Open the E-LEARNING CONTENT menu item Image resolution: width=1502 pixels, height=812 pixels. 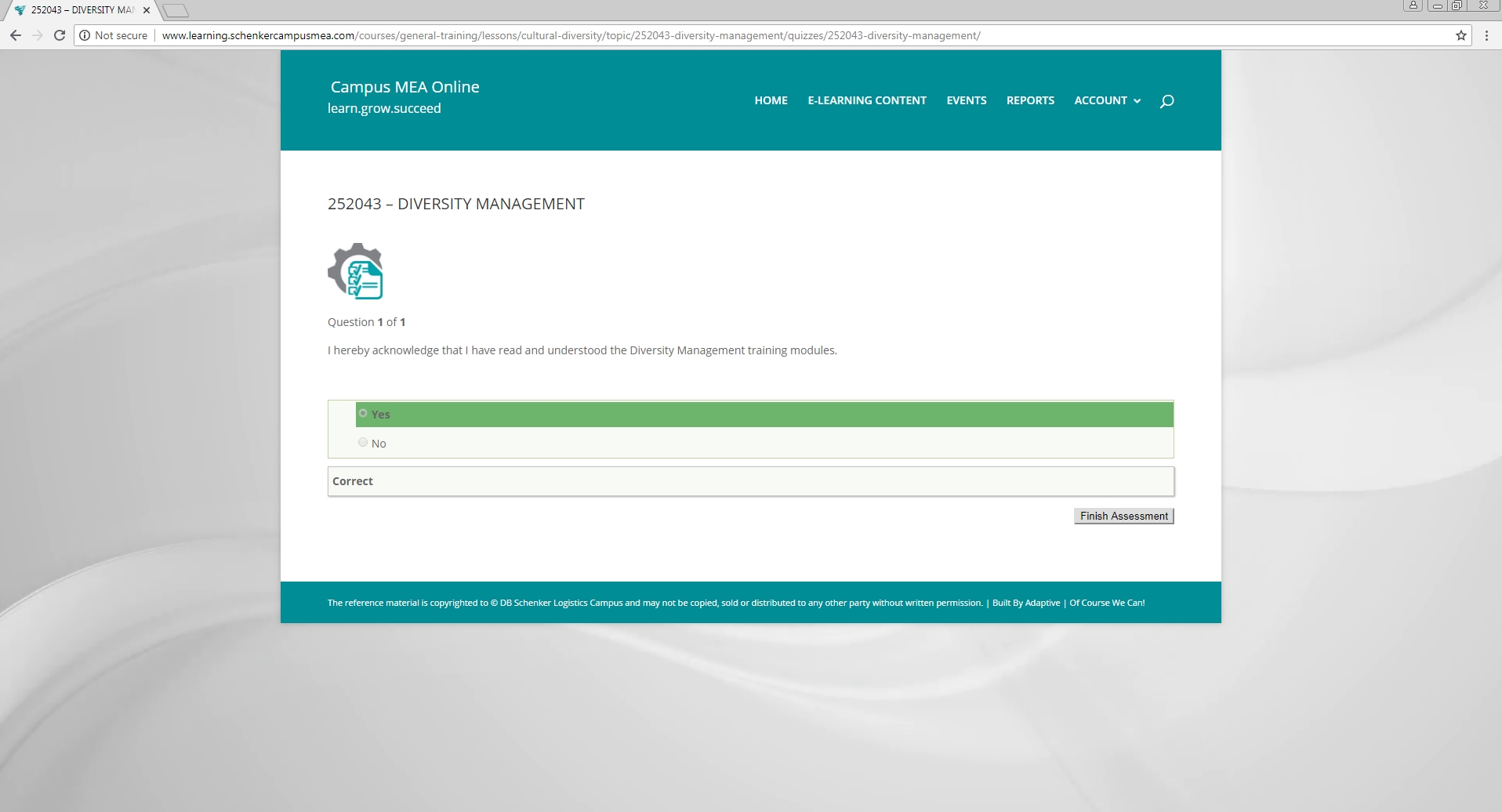click(866, 100)
